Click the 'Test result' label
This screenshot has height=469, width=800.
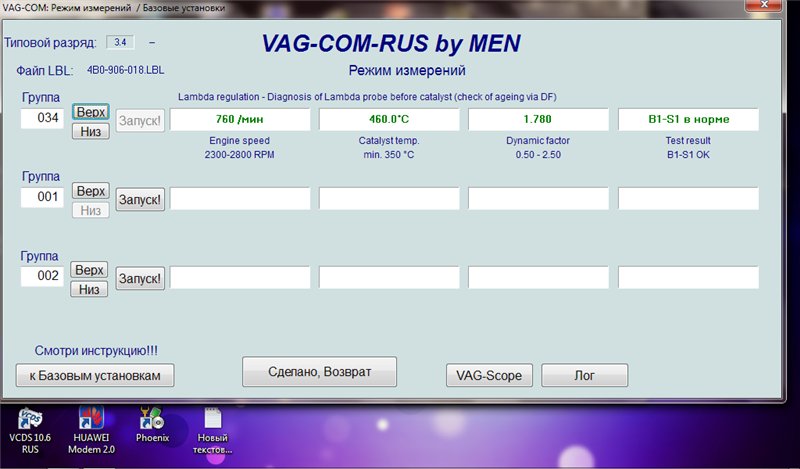pyautogui.click(x=688, y=140)
